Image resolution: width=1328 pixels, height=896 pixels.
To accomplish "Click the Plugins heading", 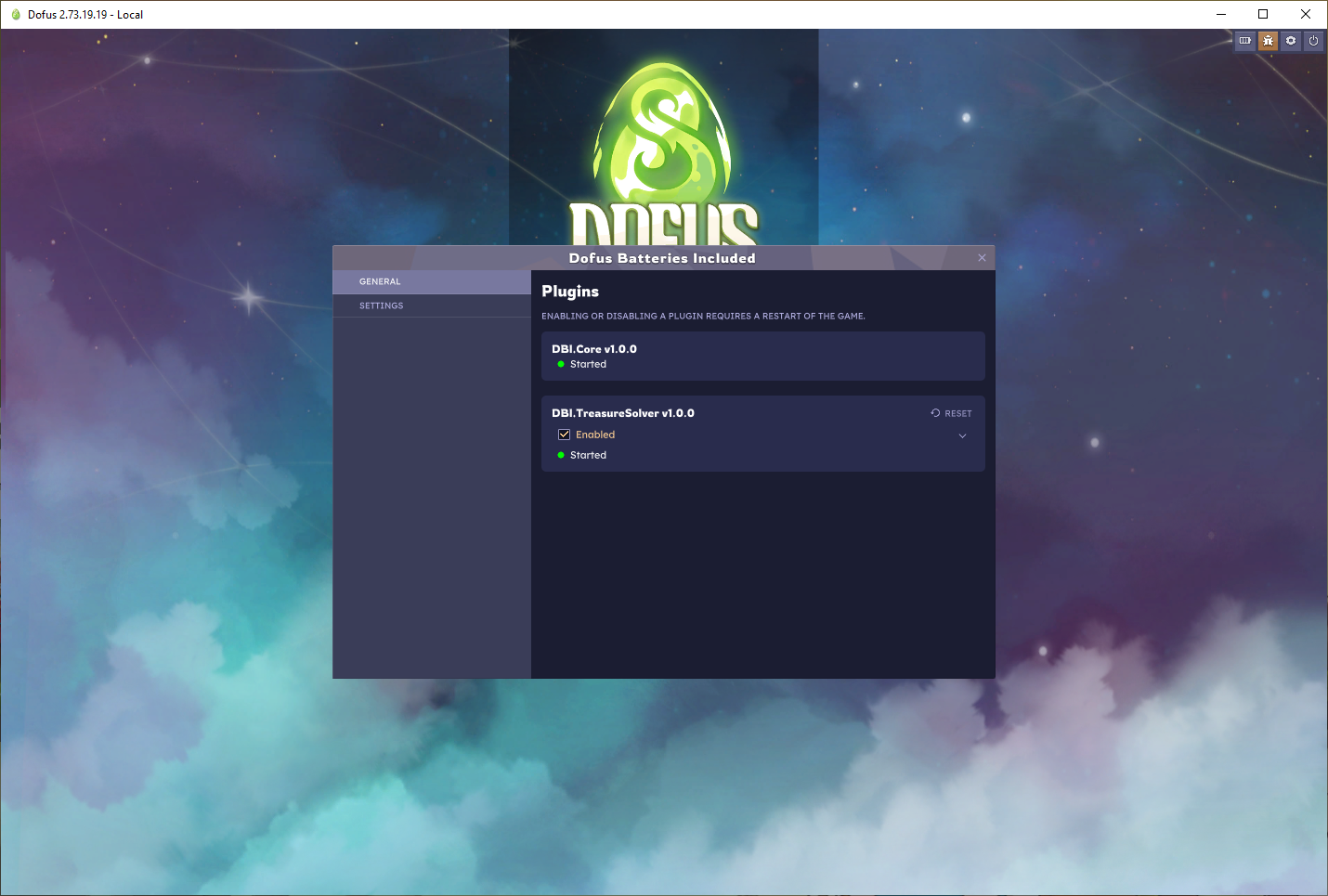I will (x=570, y=292).
